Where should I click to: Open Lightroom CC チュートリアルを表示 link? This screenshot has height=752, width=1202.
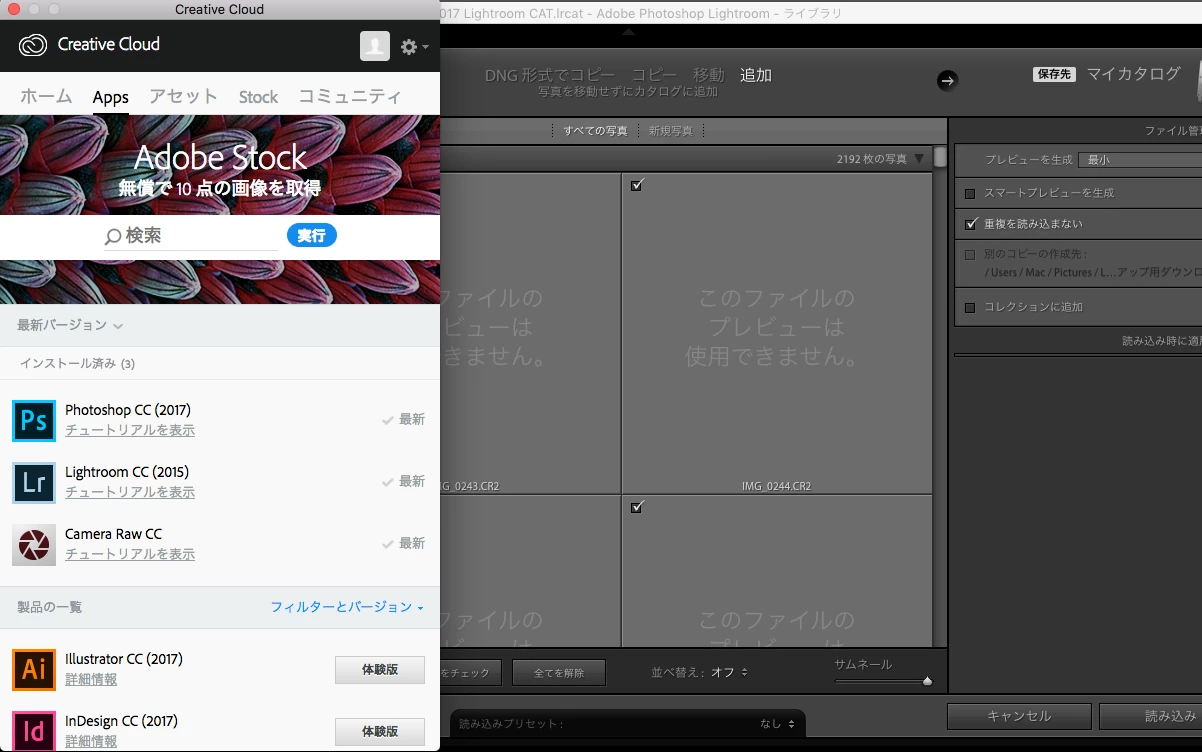130,492
